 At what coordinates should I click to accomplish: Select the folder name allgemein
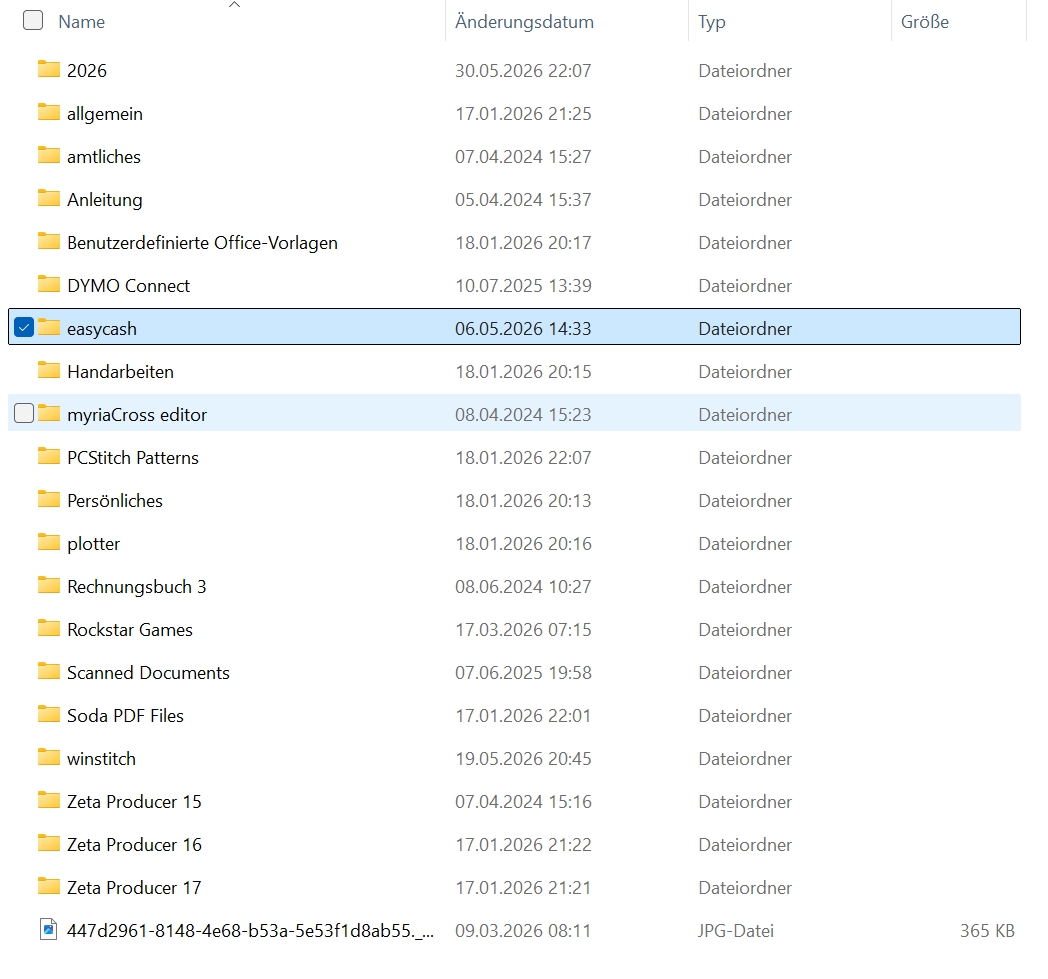pyautogui.click(x=105, y=114)
